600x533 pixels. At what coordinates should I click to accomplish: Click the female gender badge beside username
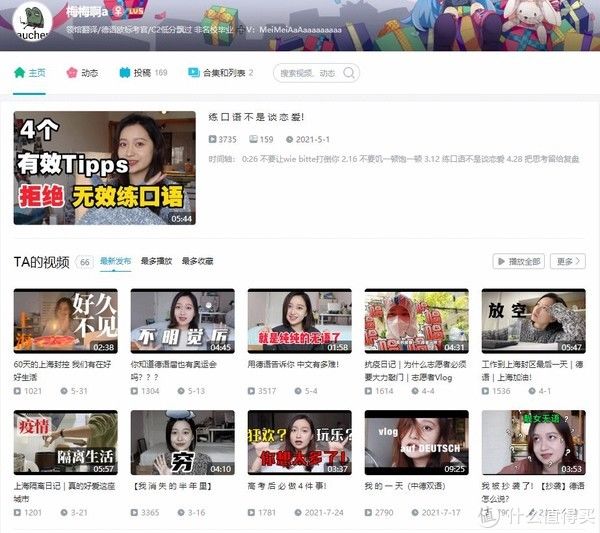pyautogui.click(x=117, y=11)
